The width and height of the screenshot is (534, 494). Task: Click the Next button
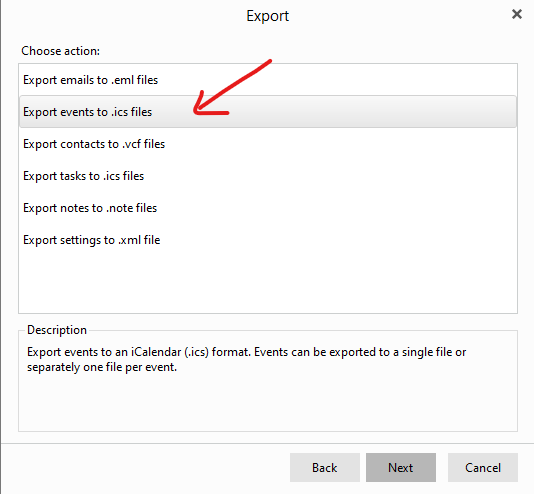coord(400,467)
